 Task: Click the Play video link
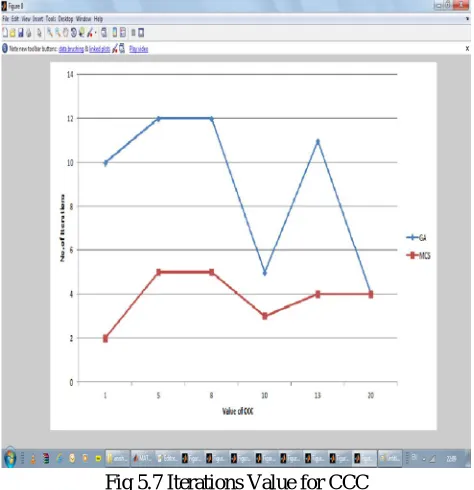139,49
